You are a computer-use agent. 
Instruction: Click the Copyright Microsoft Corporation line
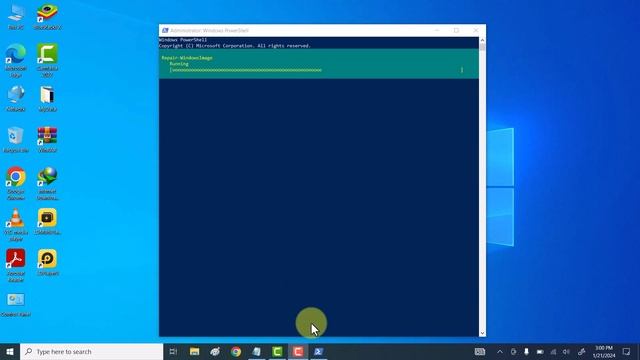click(x=235, y=46)
